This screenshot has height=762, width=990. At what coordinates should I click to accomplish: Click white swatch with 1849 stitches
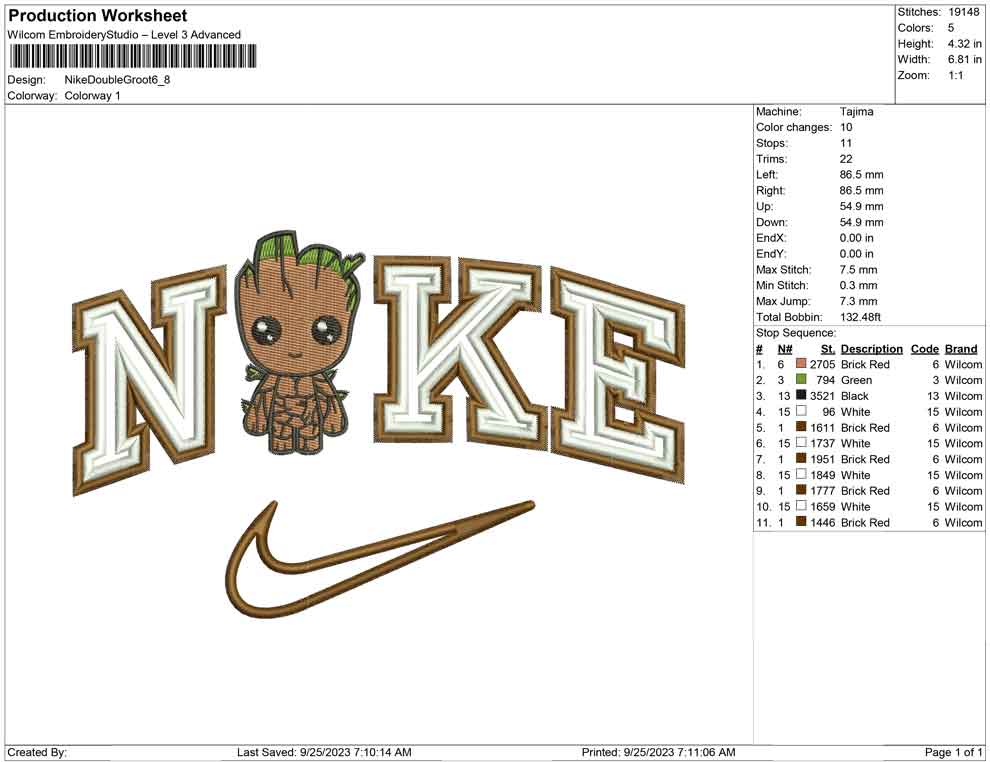(x=801, y=474)
